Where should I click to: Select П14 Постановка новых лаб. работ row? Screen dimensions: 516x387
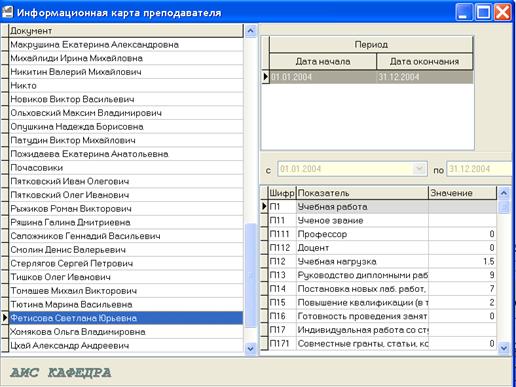point(382,289)
